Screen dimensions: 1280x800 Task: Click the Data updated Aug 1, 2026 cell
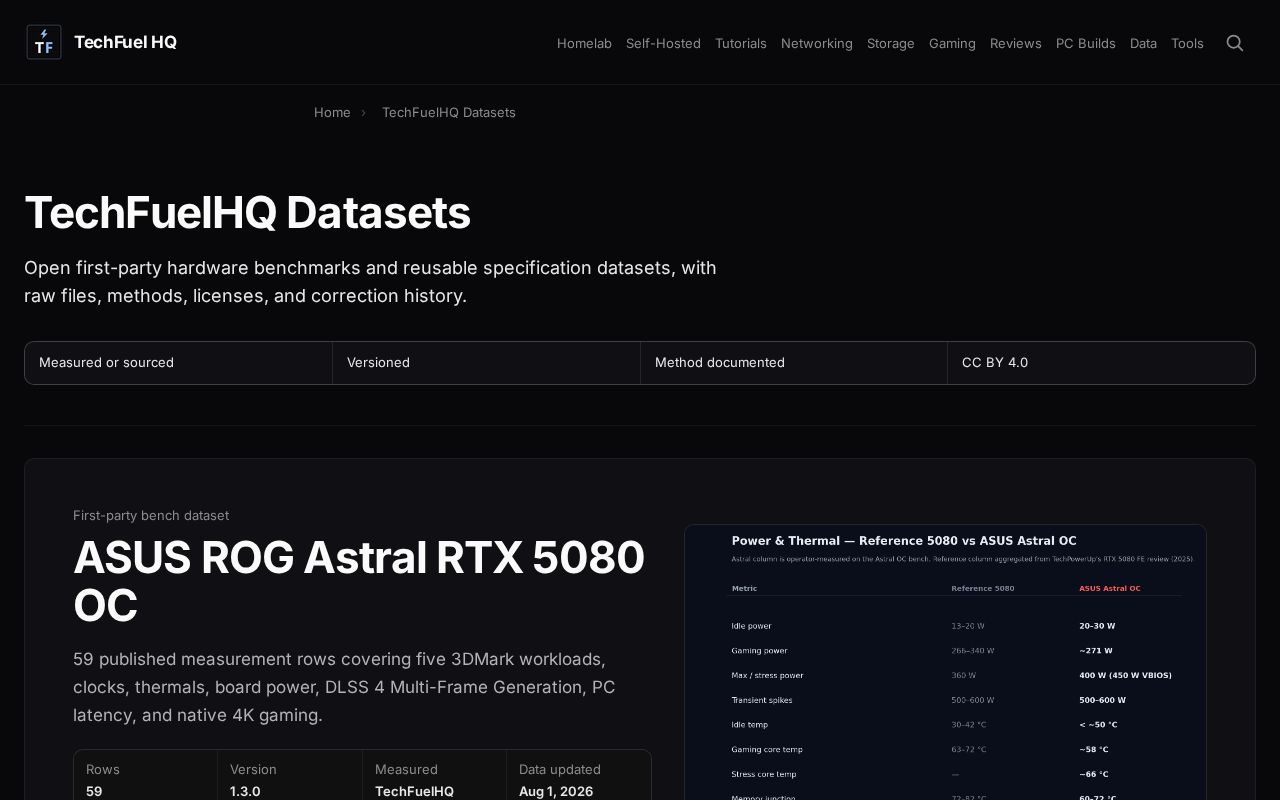pos(579,776)
